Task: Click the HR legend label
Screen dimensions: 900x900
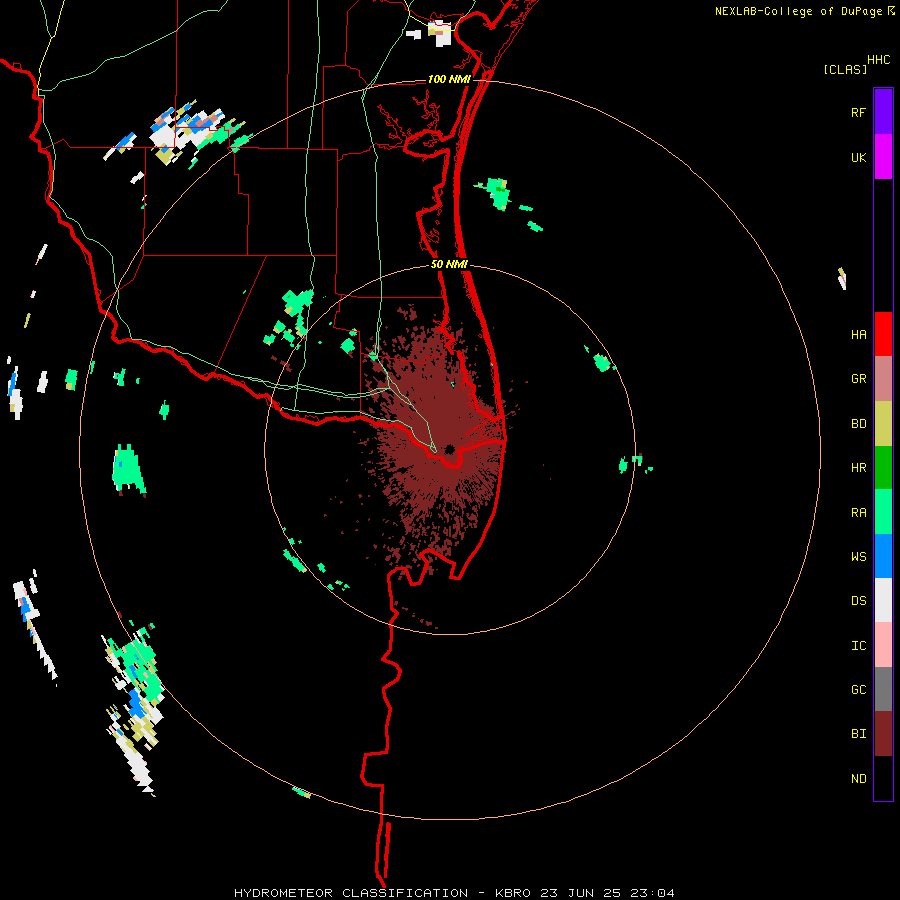Action: (x=858, y=468)
